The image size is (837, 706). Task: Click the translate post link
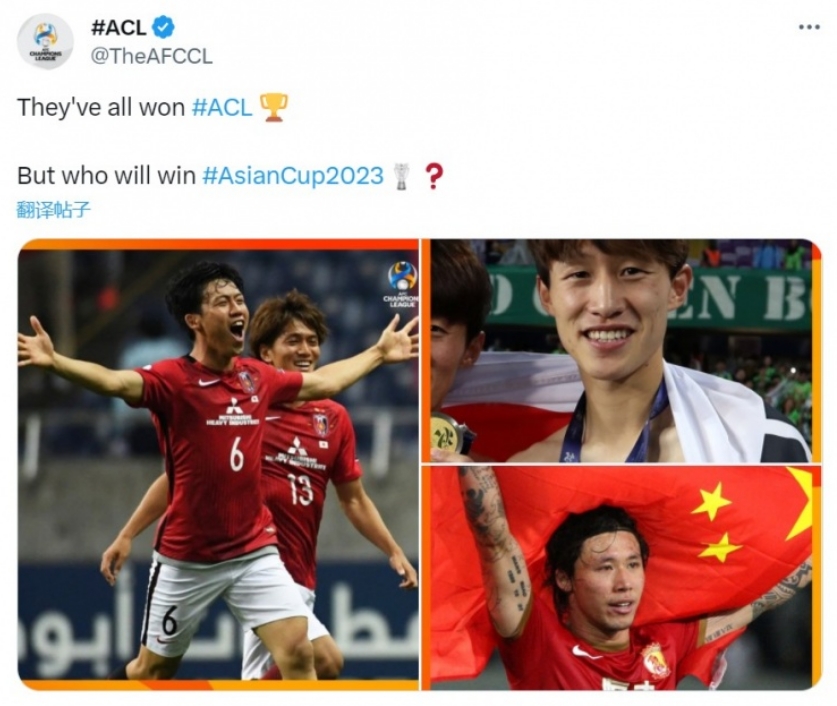tap(53, 210)
